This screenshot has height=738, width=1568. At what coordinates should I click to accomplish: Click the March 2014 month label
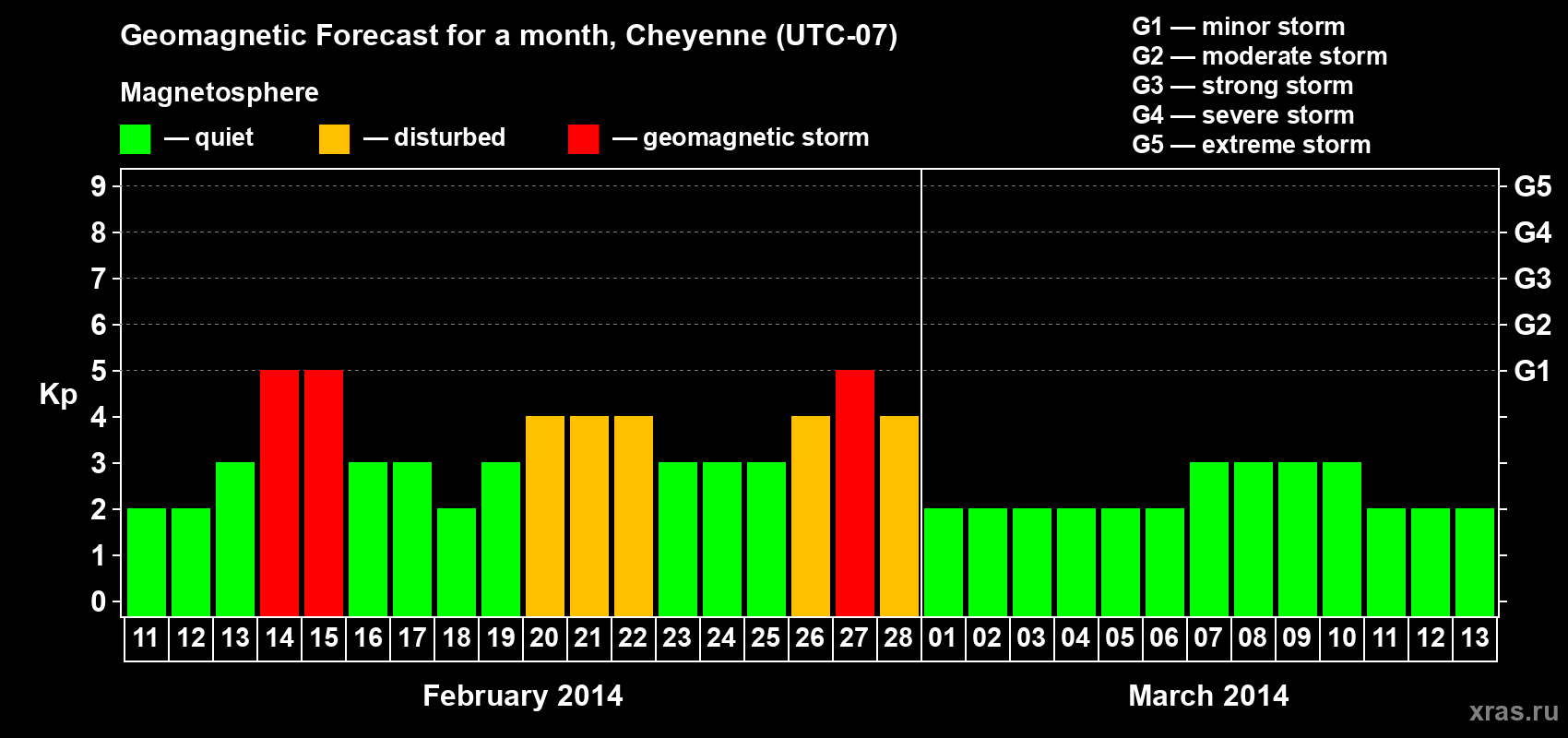coord(1209,696)
